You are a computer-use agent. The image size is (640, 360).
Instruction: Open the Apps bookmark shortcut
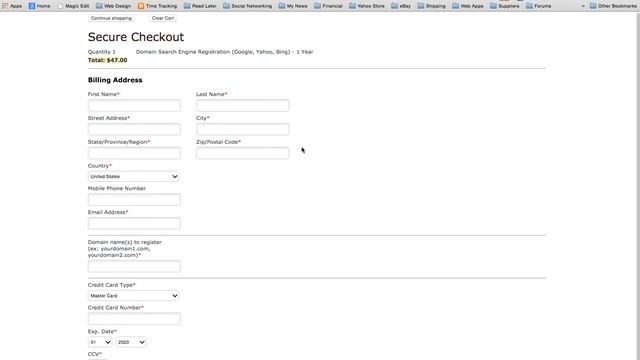coord(12,6)
